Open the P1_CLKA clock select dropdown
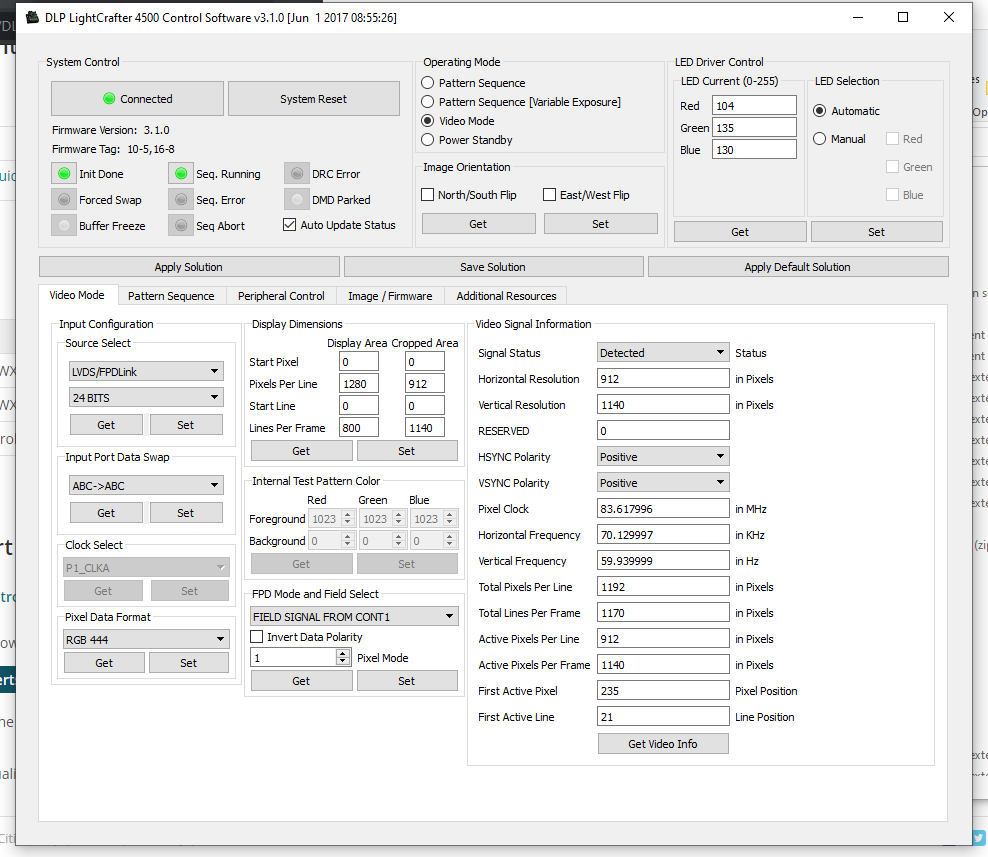This screenshot has width=988, height=857. pos(146,567)
